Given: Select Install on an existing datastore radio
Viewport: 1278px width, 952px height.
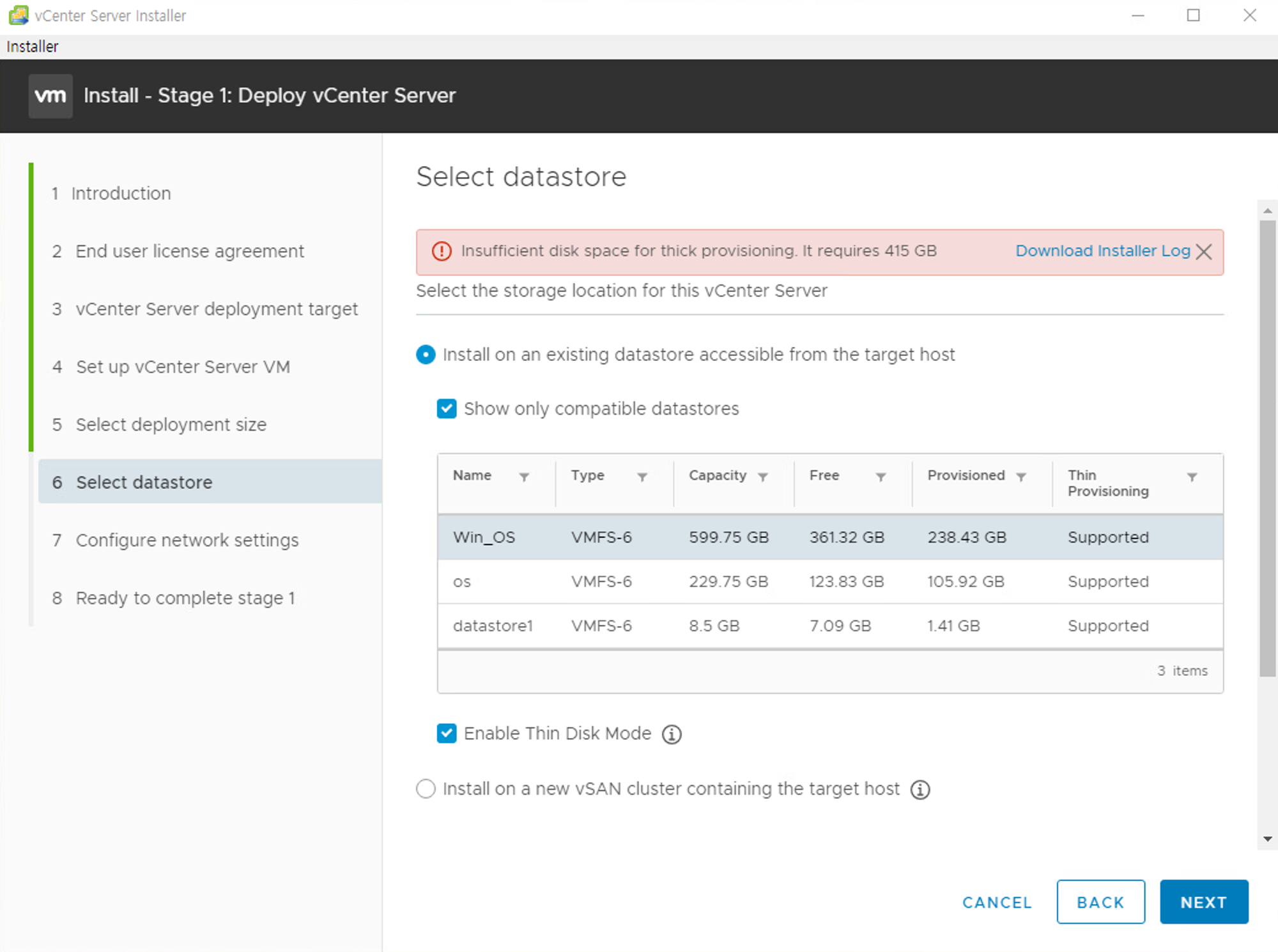Looking at the screenshot, I should 426,355.
